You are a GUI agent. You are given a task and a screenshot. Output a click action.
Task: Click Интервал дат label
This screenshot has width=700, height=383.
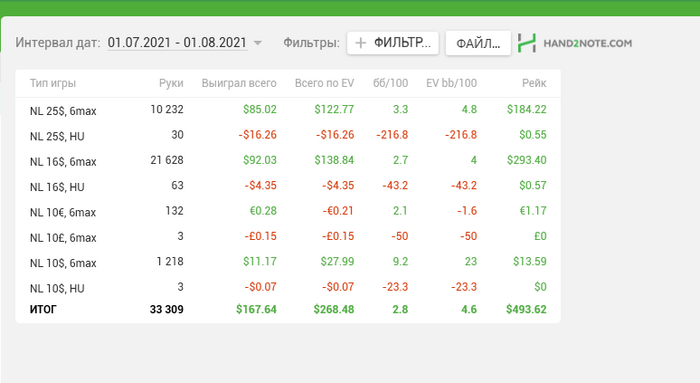(58, 43)
